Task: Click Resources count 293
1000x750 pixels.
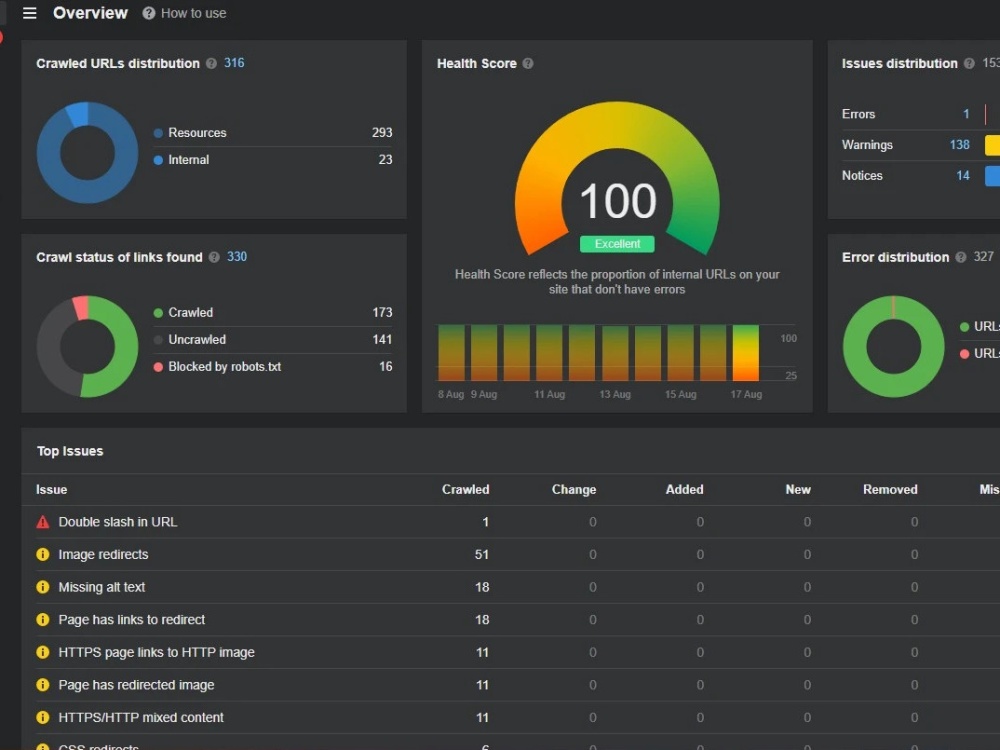Action: (382, 133)
